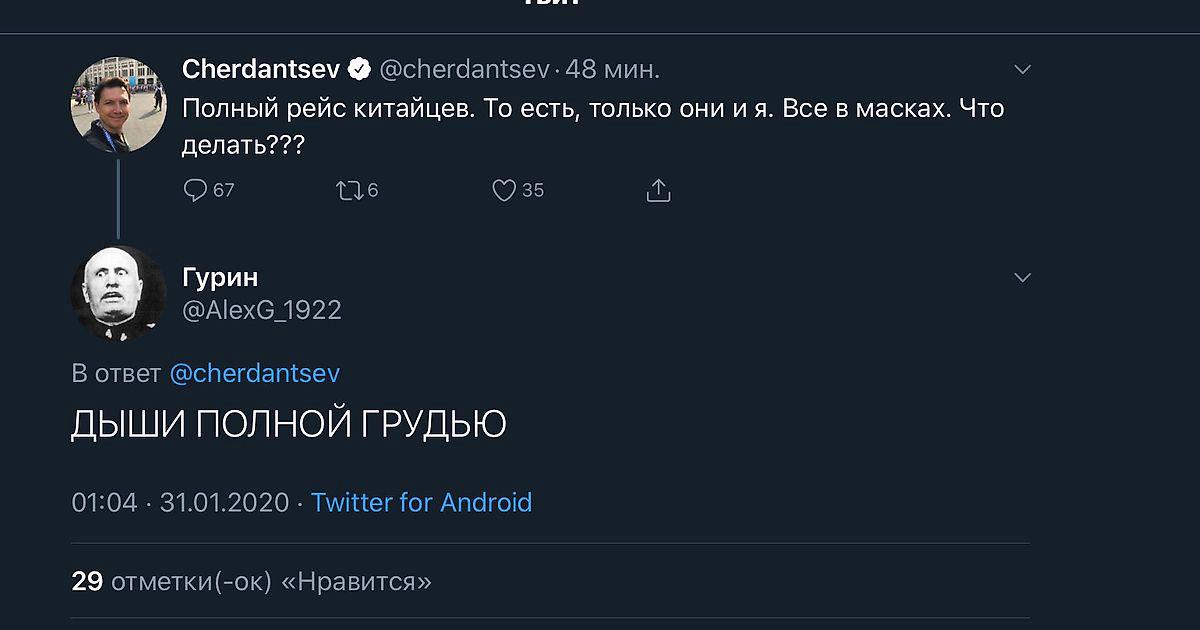Click @cherdantsev in the 'В ответ' line
This screenshot has height=630, width=1200.
254,373
